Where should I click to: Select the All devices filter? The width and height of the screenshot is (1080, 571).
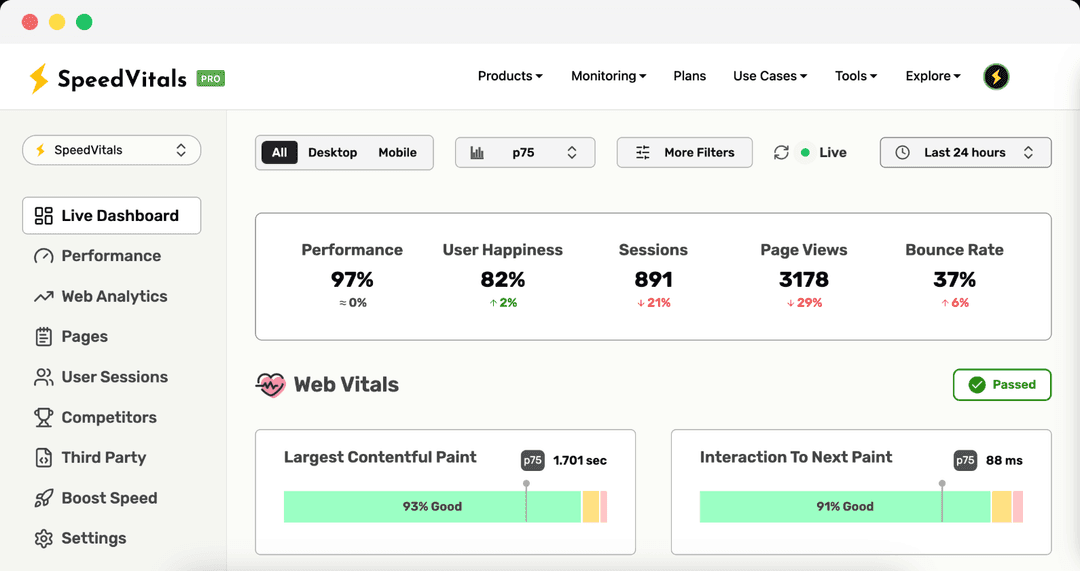click(279, 152)
